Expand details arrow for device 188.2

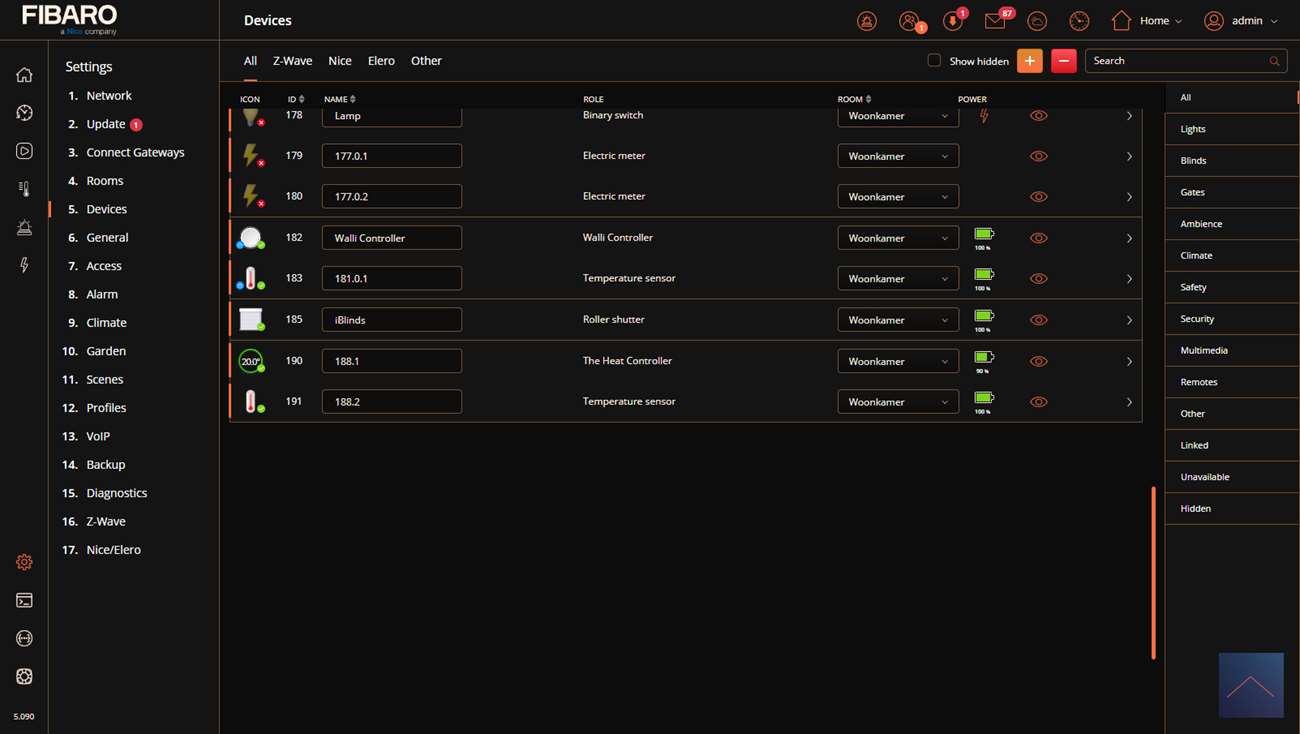1129,402
